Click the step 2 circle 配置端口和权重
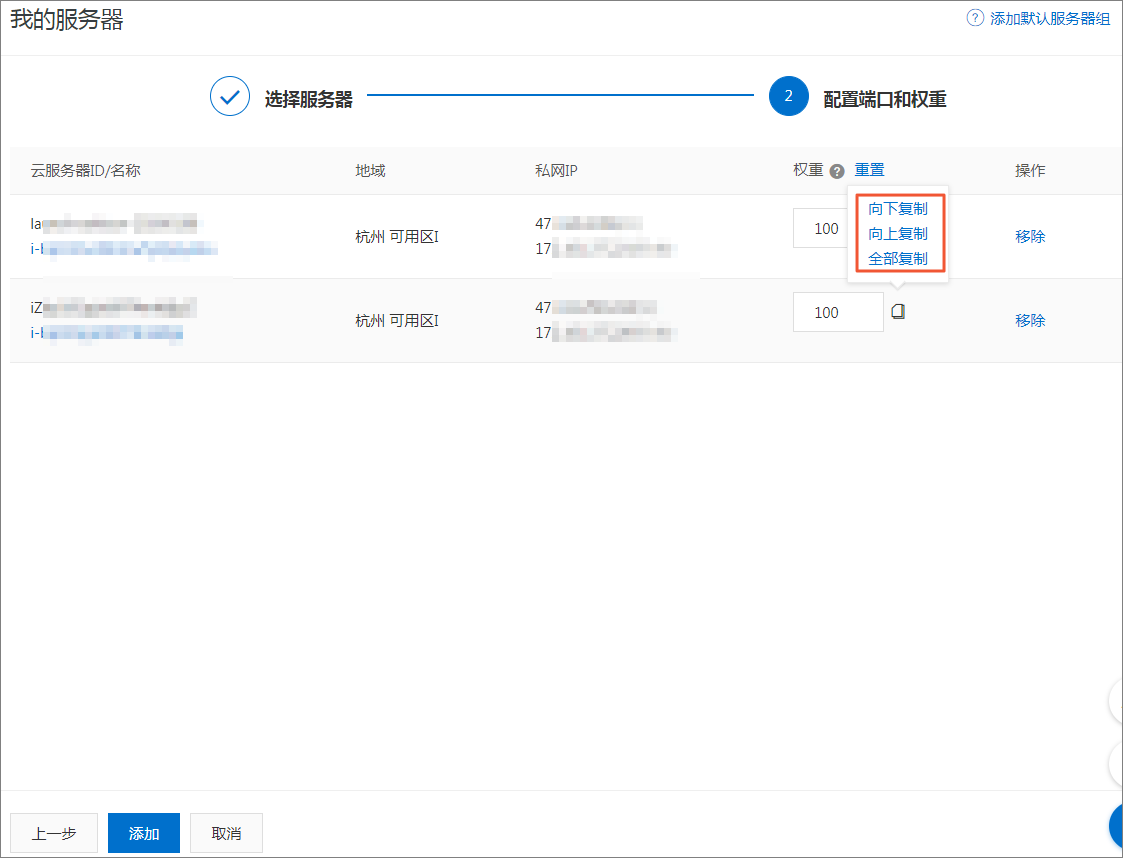This screenshot has height=858, width=1123. pyautogui.click(x=789, y=96)
